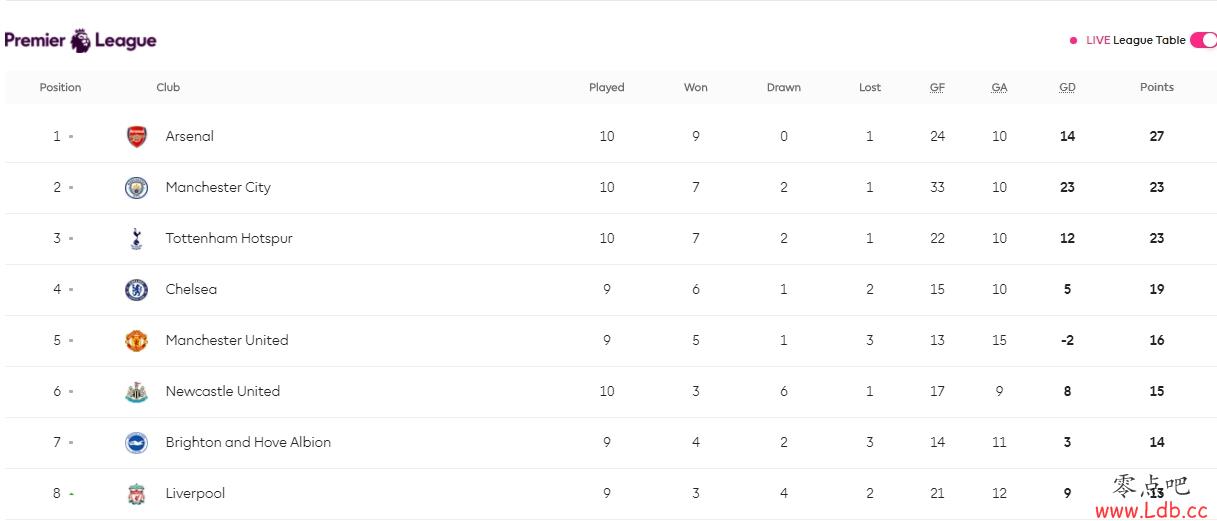Viewport: 1217px width, 521px height.
Task: Click the GD column header
Action: [1067, 87]
